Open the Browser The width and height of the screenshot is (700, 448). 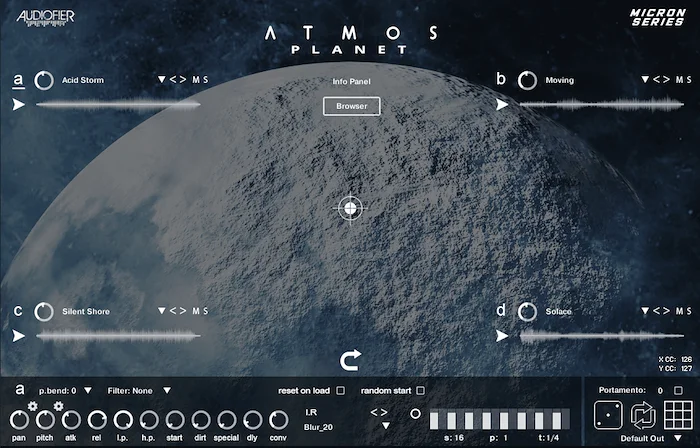click(x=352, y=106)
